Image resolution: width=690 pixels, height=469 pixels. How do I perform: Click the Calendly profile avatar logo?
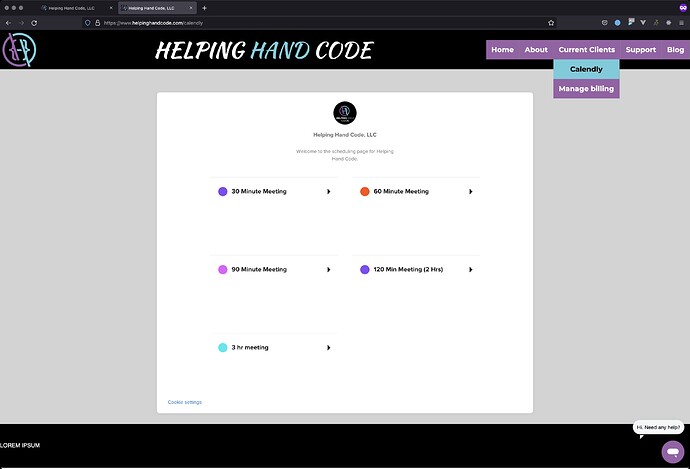[345, 113]
